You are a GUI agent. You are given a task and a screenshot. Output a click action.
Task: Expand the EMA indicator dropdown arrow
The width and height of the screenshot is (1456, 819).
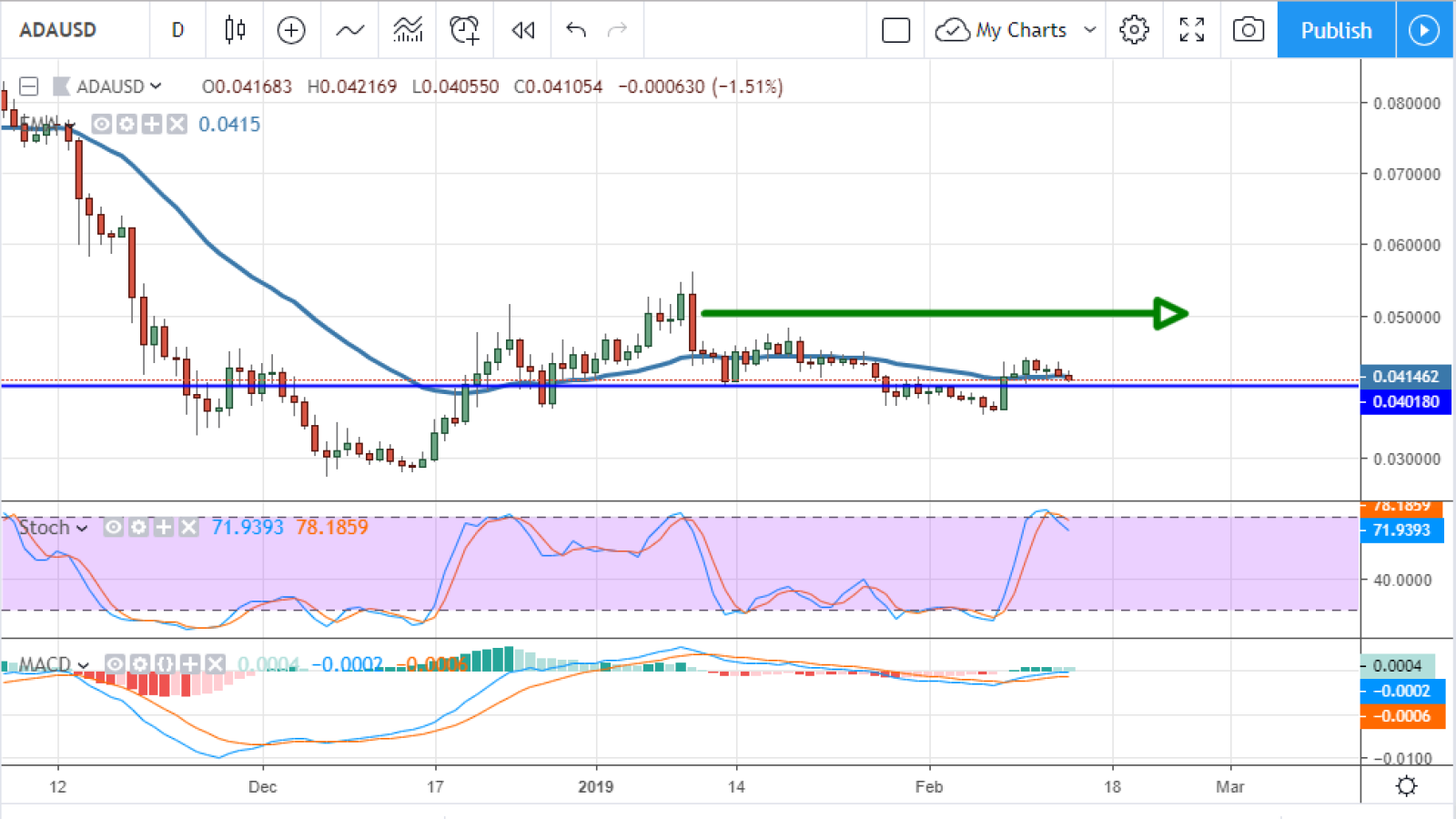click(69, 125)
